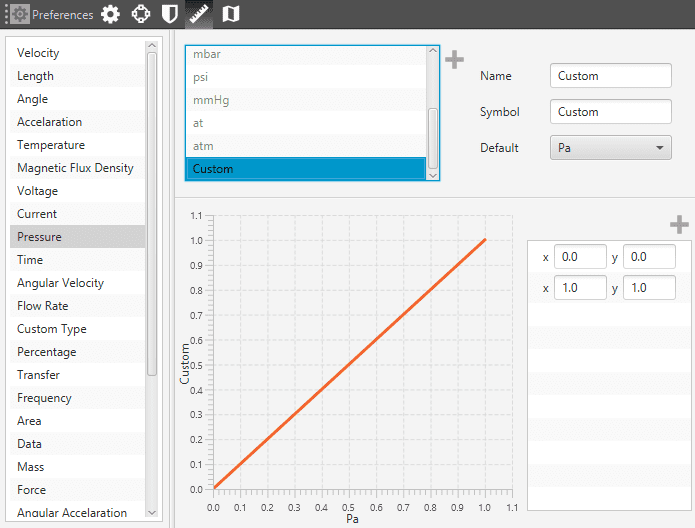The height and width of the screenshot is (528, 695).
Task: Select Angular Velocity category
Action: [78, 283]
